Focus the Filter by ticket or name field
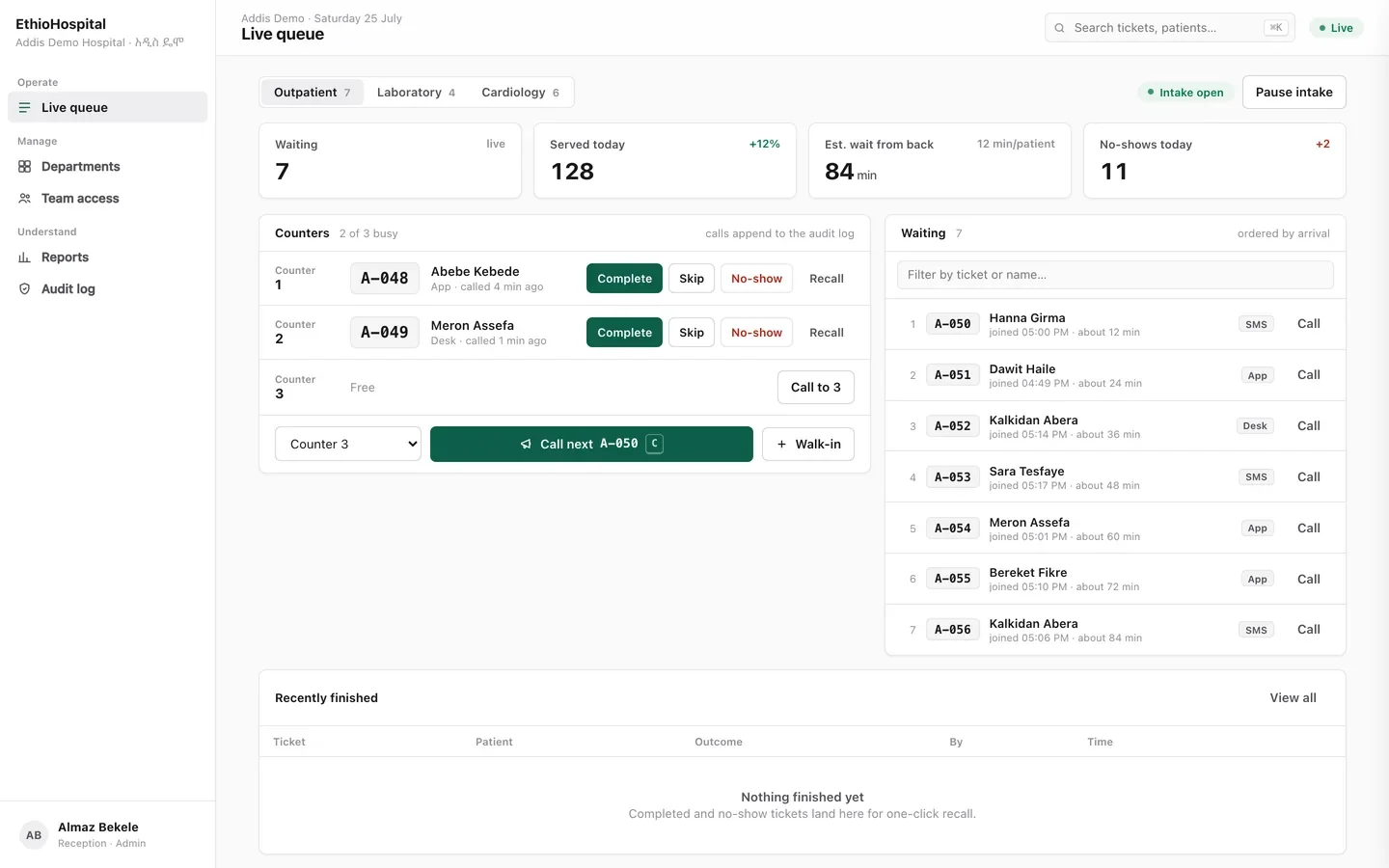Screen dimensions: 1389x868 pyautogui.click(x=1115, y=275)
